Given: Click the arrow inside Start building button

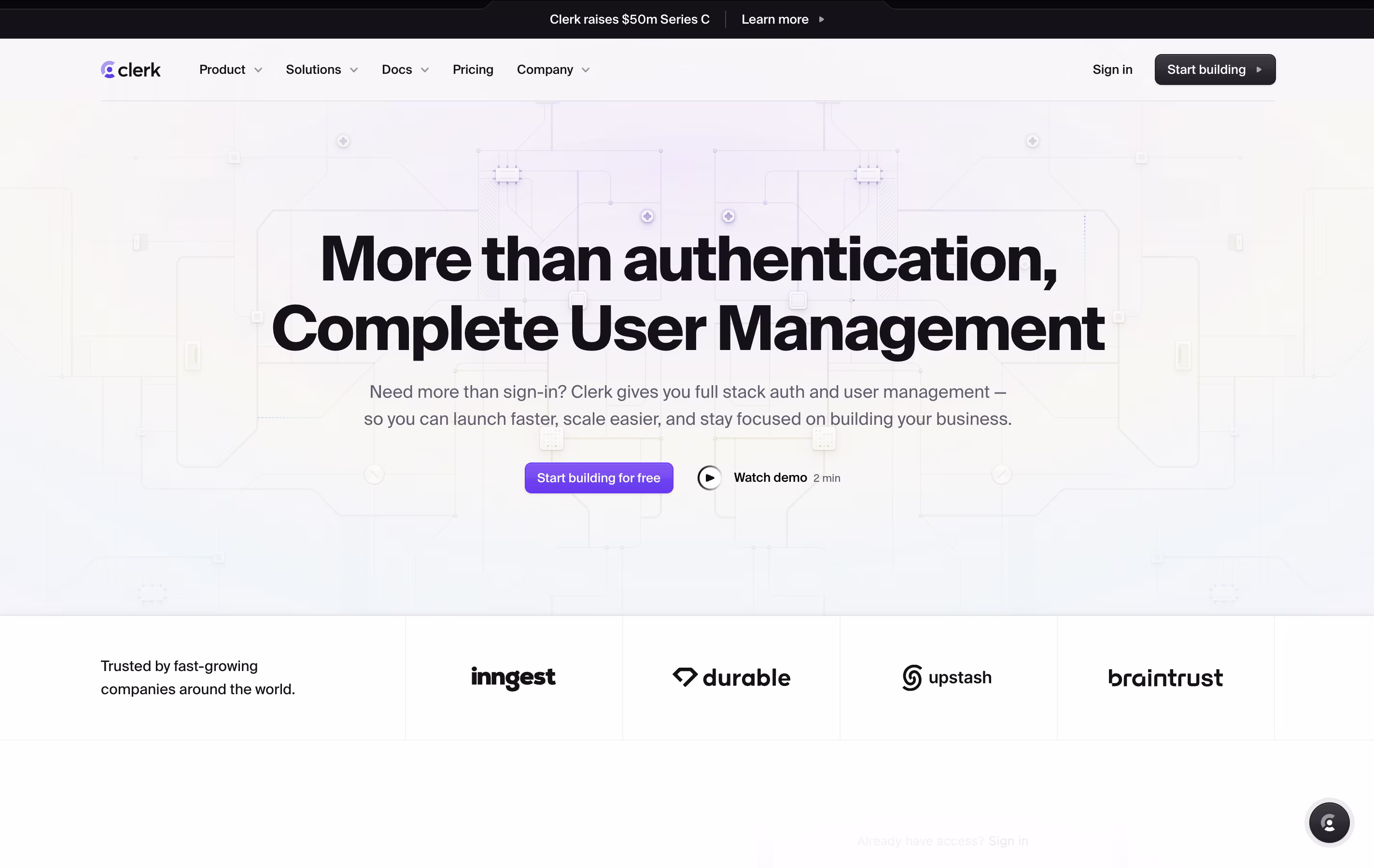Looking at the screenshot, I should coord(1259,70).
